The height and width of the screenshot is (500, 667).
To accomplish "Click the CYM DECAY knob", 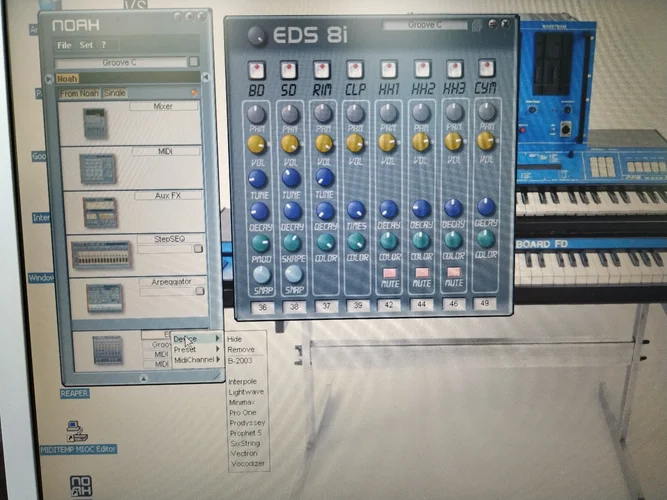I will point(486,207).
